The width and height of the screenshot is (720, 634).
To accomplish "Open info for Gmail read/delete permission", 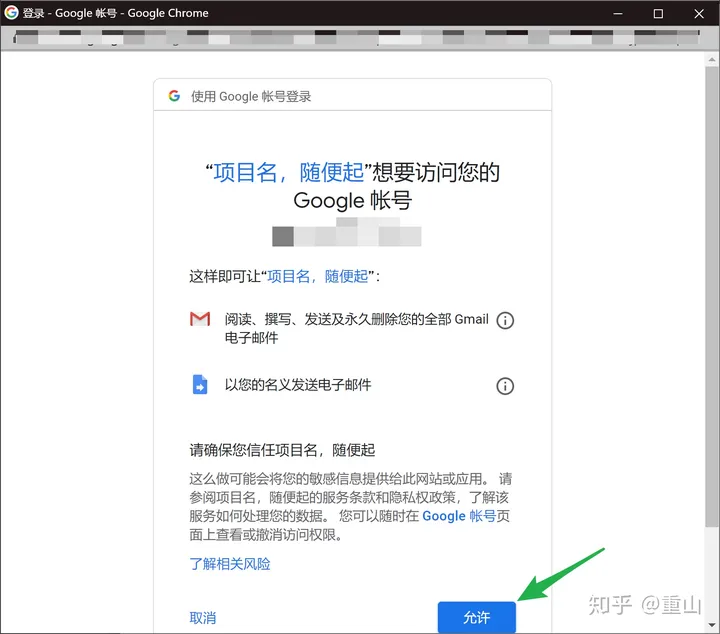I will click(x=505, y=320).
